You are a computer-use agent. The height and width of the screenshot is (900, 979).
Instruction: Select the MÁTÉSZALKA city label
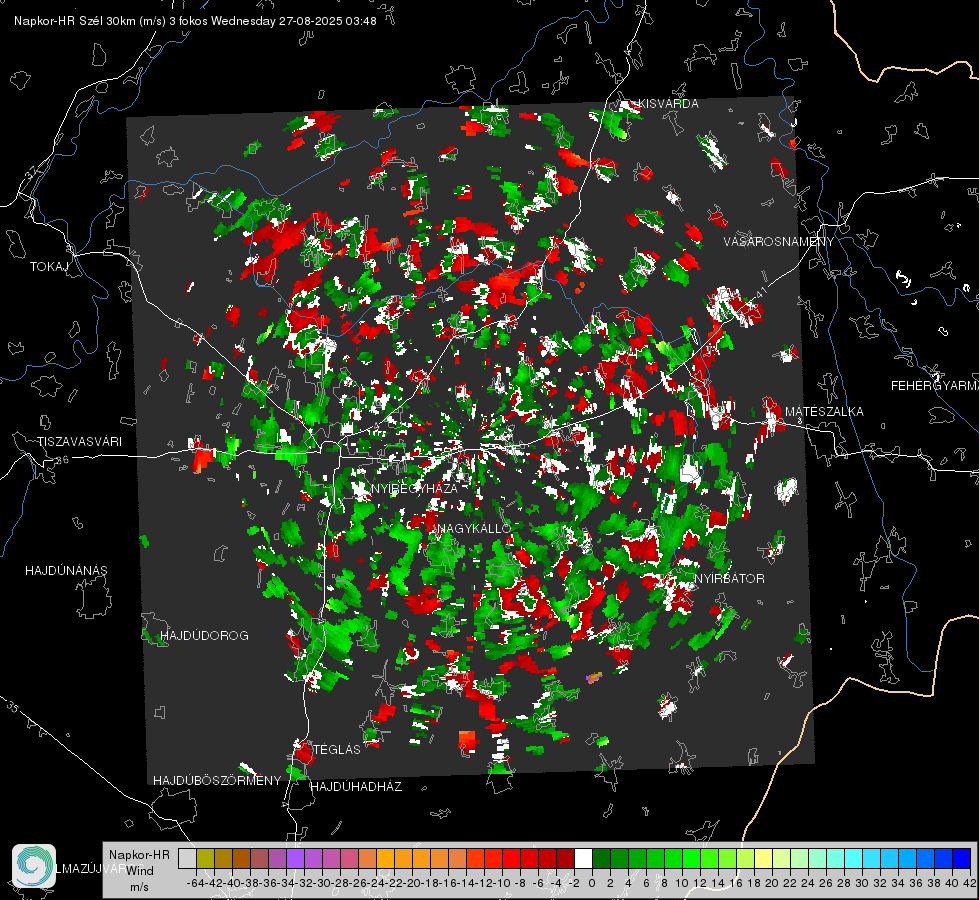pyautogui.click(x=824, y=412)
